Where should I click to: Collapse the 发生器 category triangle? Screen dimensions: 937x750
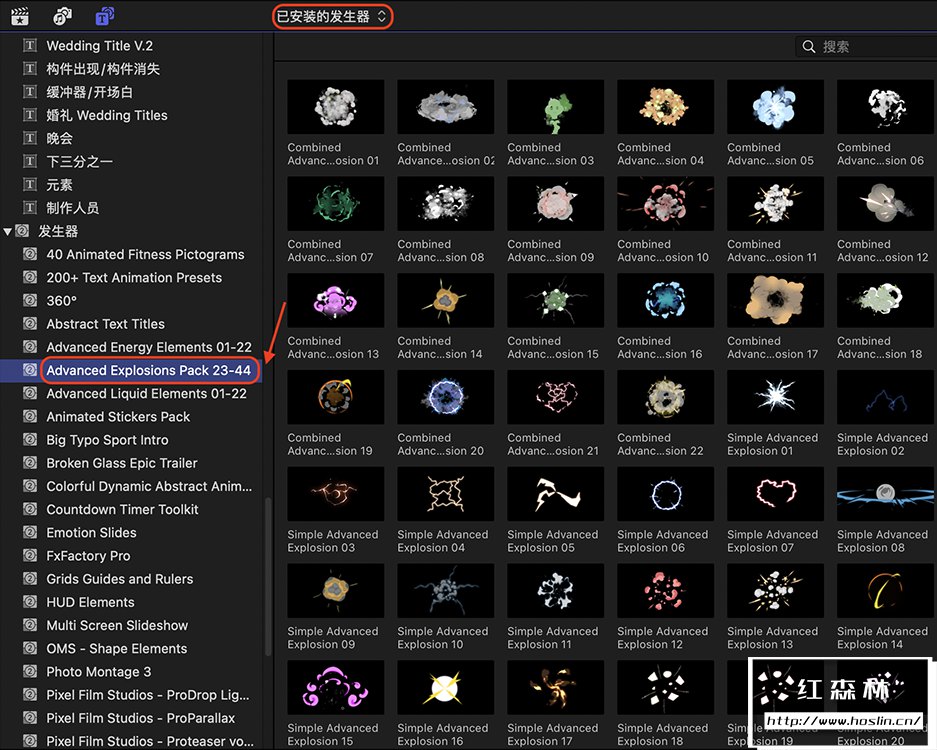click(7, 231)
